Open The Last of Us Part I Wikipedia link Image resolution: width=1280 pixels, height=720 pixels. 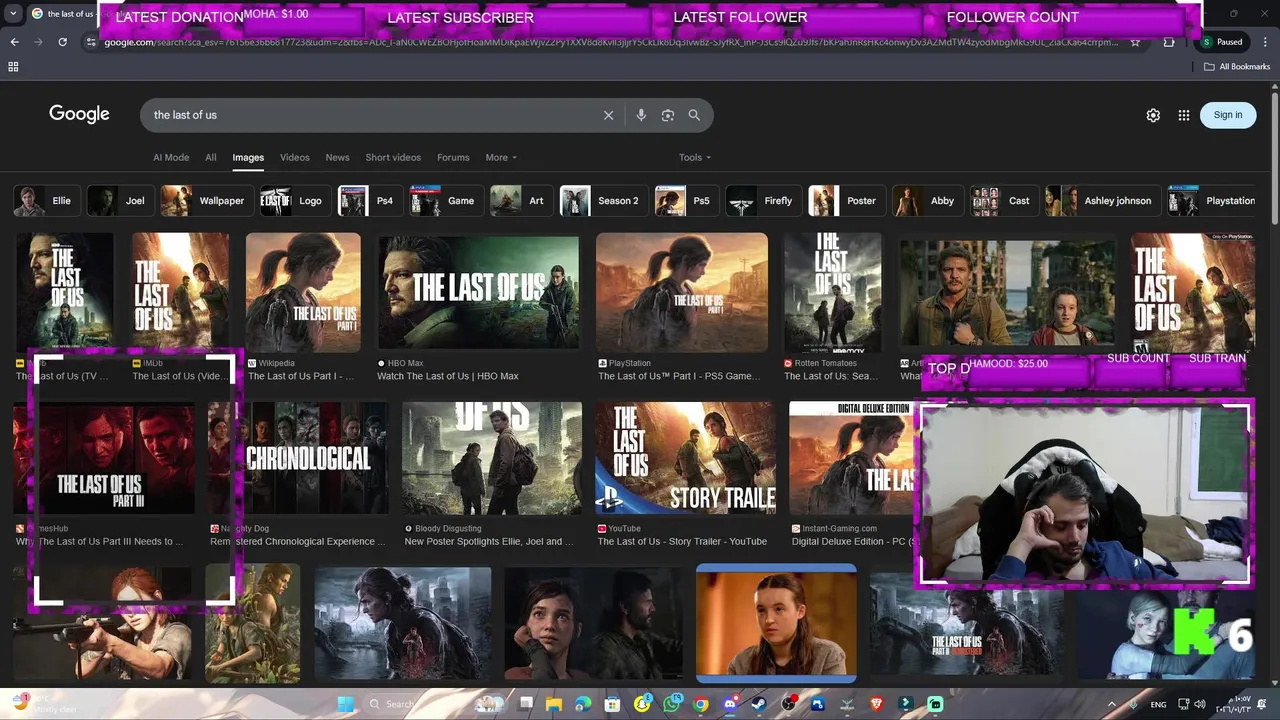[x=301, y=376]
